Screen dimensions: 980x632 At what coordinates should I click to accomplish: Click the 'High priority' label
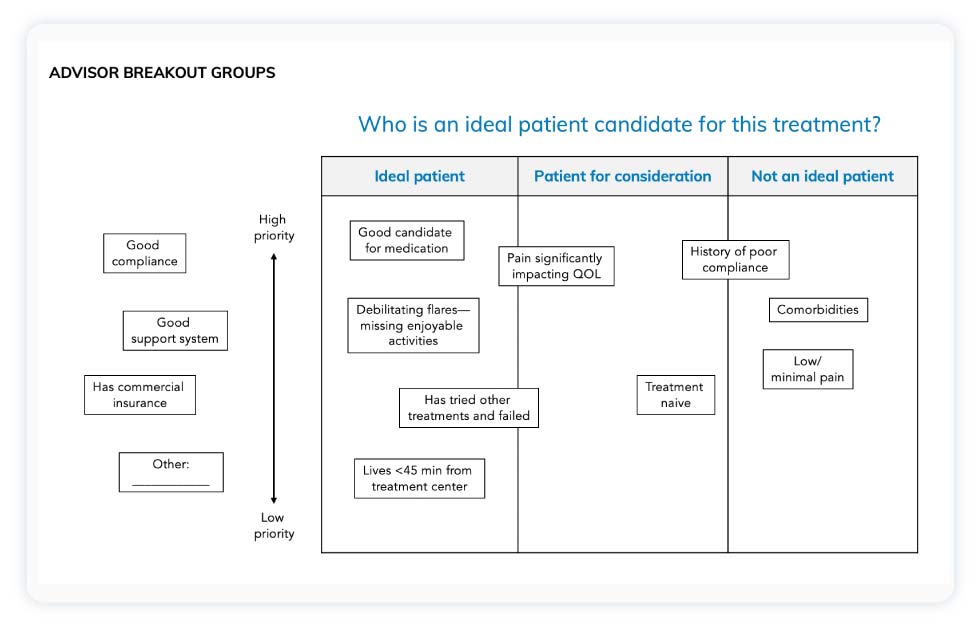coord(273,227)
